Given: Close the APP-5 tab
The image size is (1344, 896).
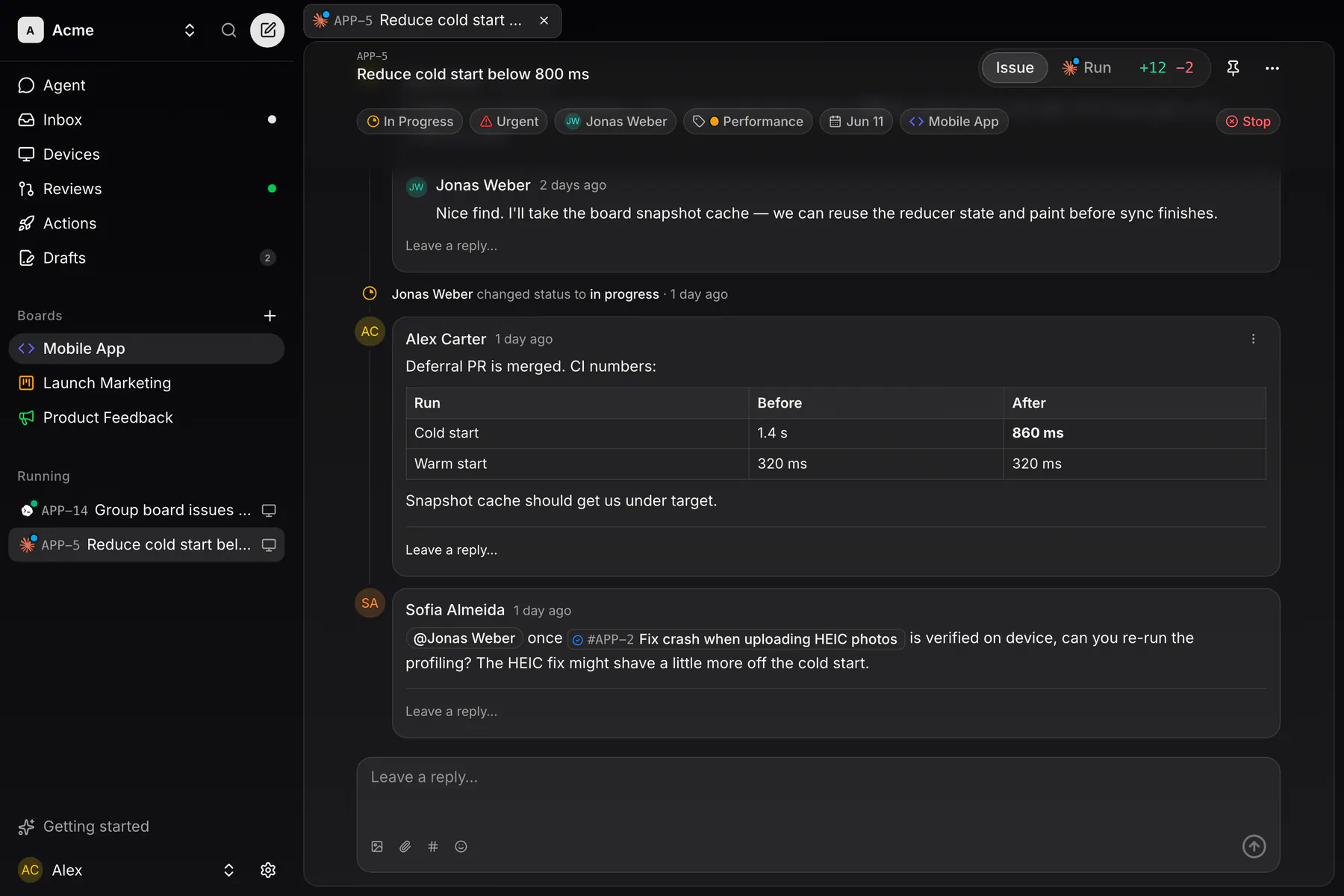Looking at the screenshot, I should (544, 20).
